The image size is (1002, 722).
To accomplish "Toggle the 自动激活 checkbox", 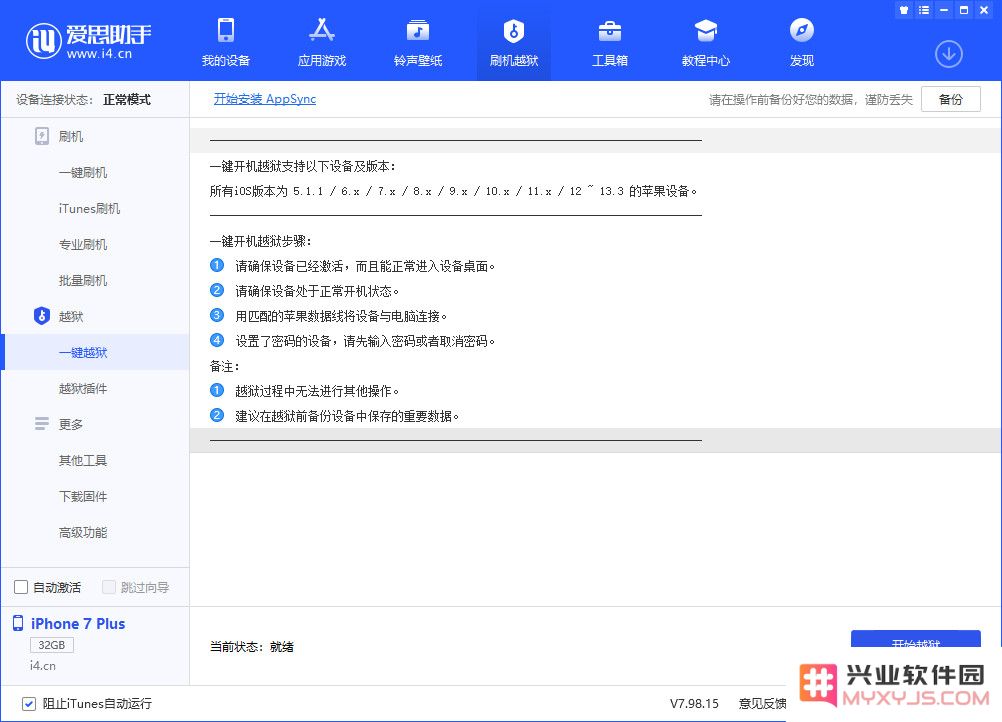I will tap(21, 587).
